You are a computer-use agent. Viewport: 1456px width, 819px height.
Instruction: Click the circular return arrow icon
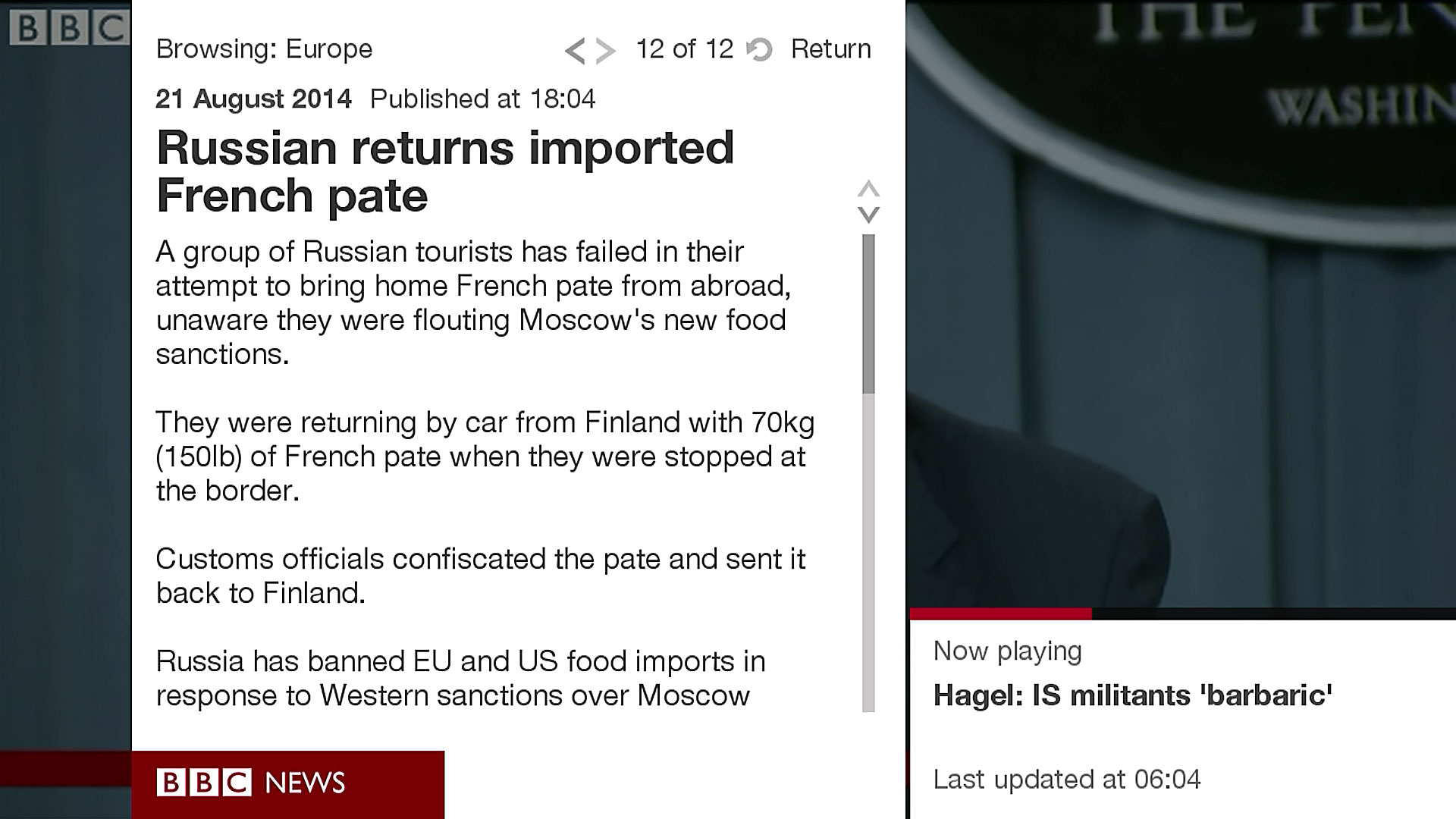point(759,50)
